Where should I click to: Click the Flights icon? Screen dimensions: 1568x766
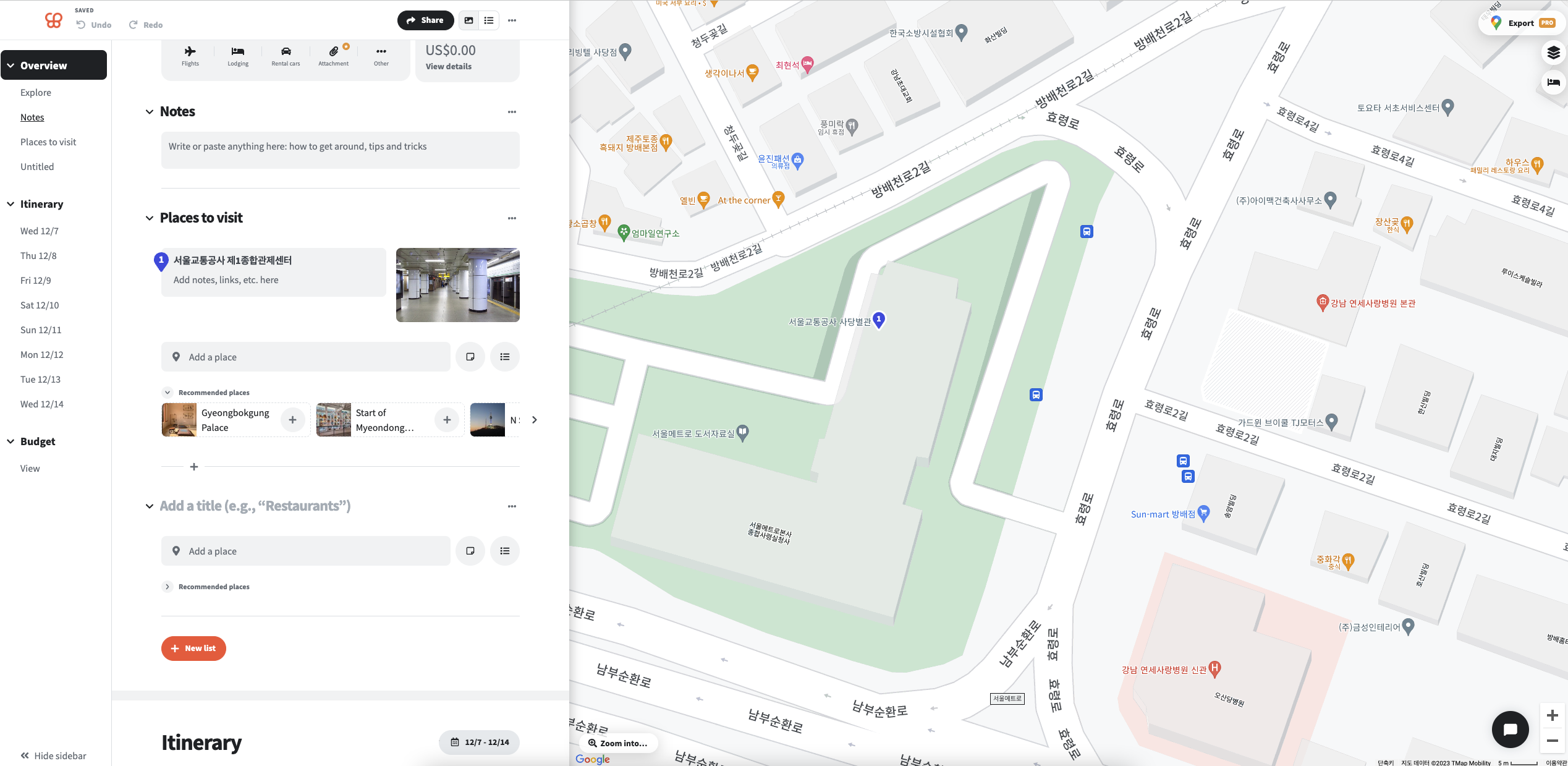click(x=190, y=52)
